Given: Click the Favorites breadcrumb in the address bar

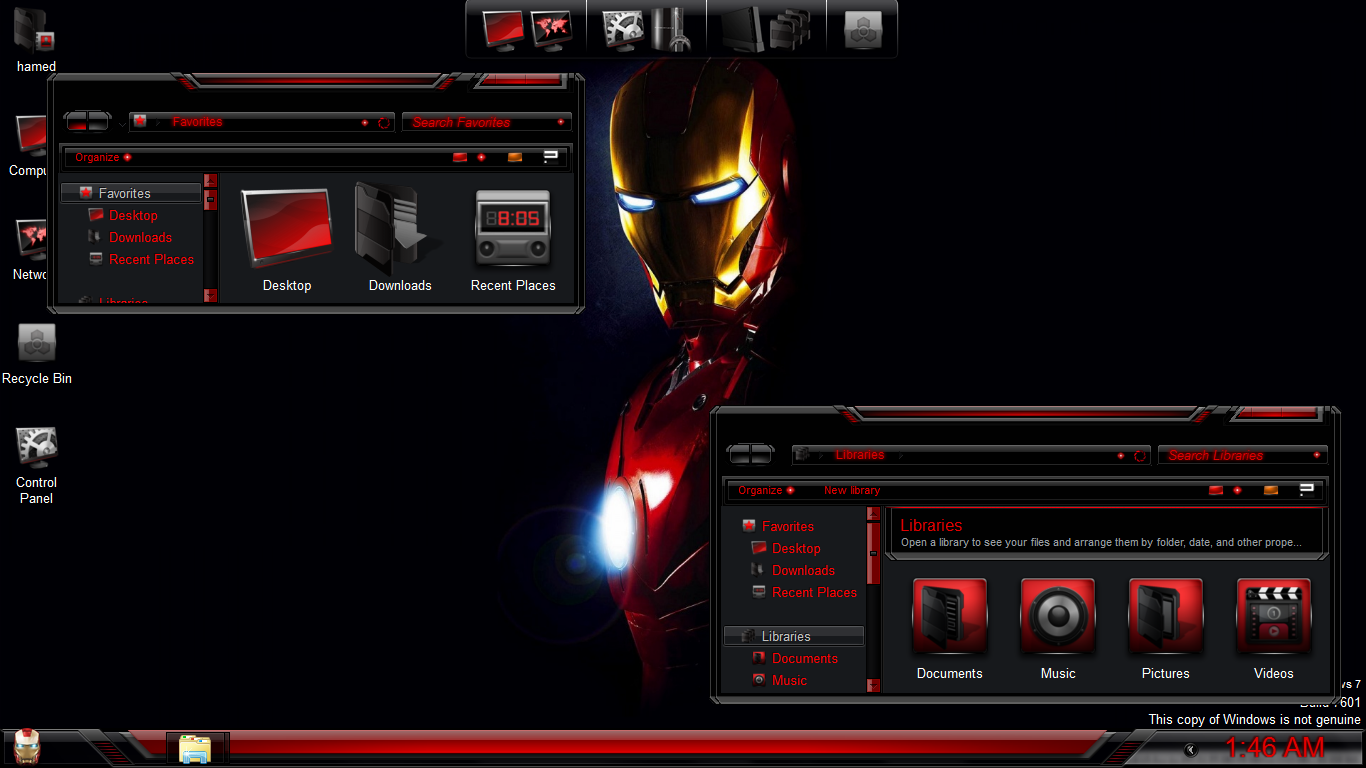Looking at the screenshot, I should pyautogui.click(x=197, y=122).
